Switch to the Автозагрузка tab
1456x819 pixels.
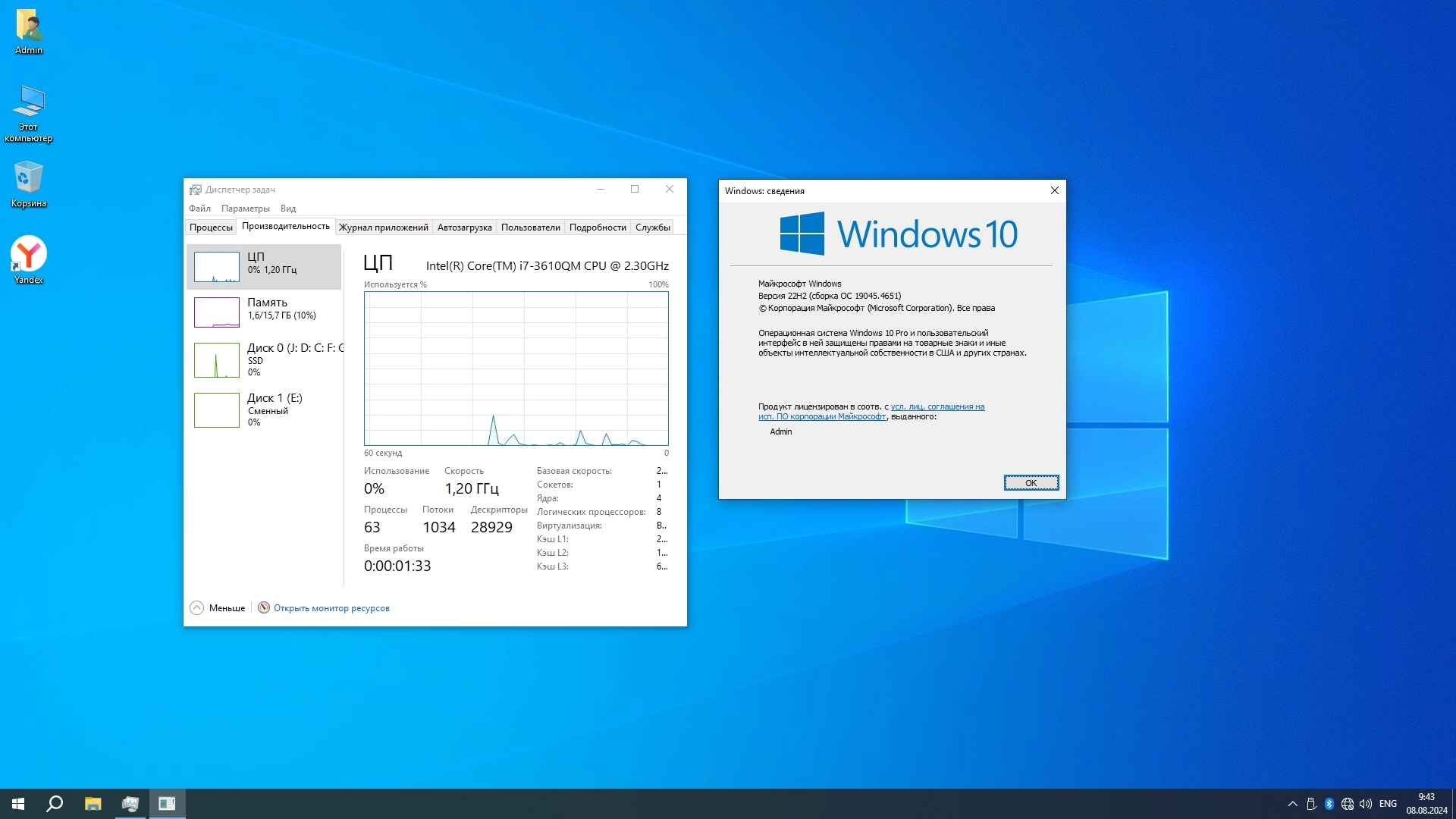pyautogui.click(x=464, y=227)
